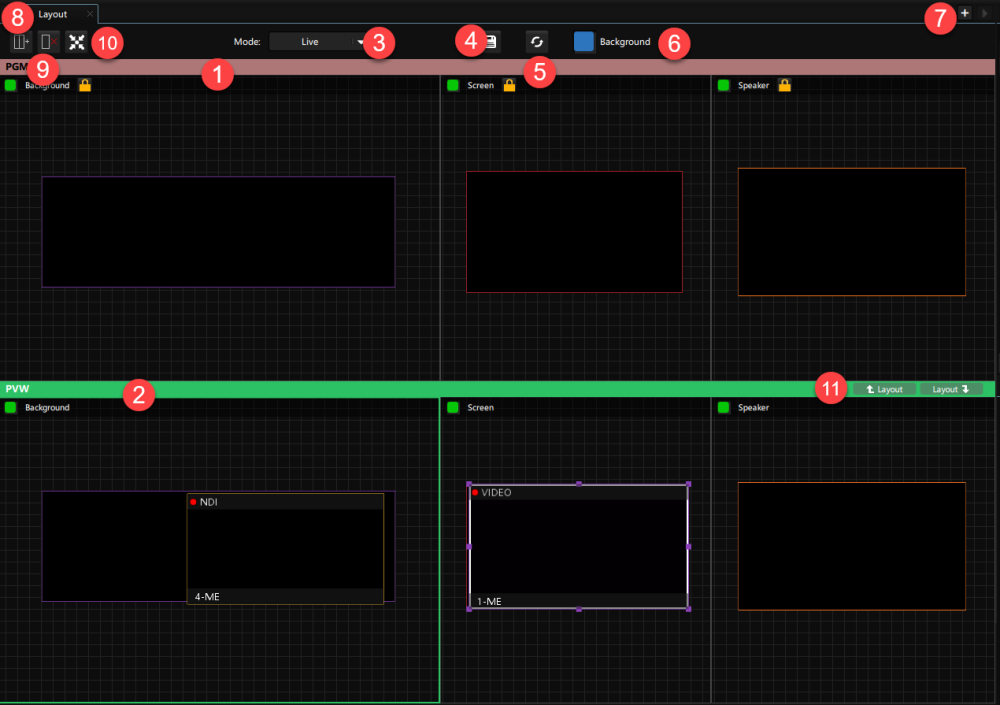Select the orange-outlined PGM Speaker canvas
Viewport: 1000px width, 705px height.
[x=851, y=232]
